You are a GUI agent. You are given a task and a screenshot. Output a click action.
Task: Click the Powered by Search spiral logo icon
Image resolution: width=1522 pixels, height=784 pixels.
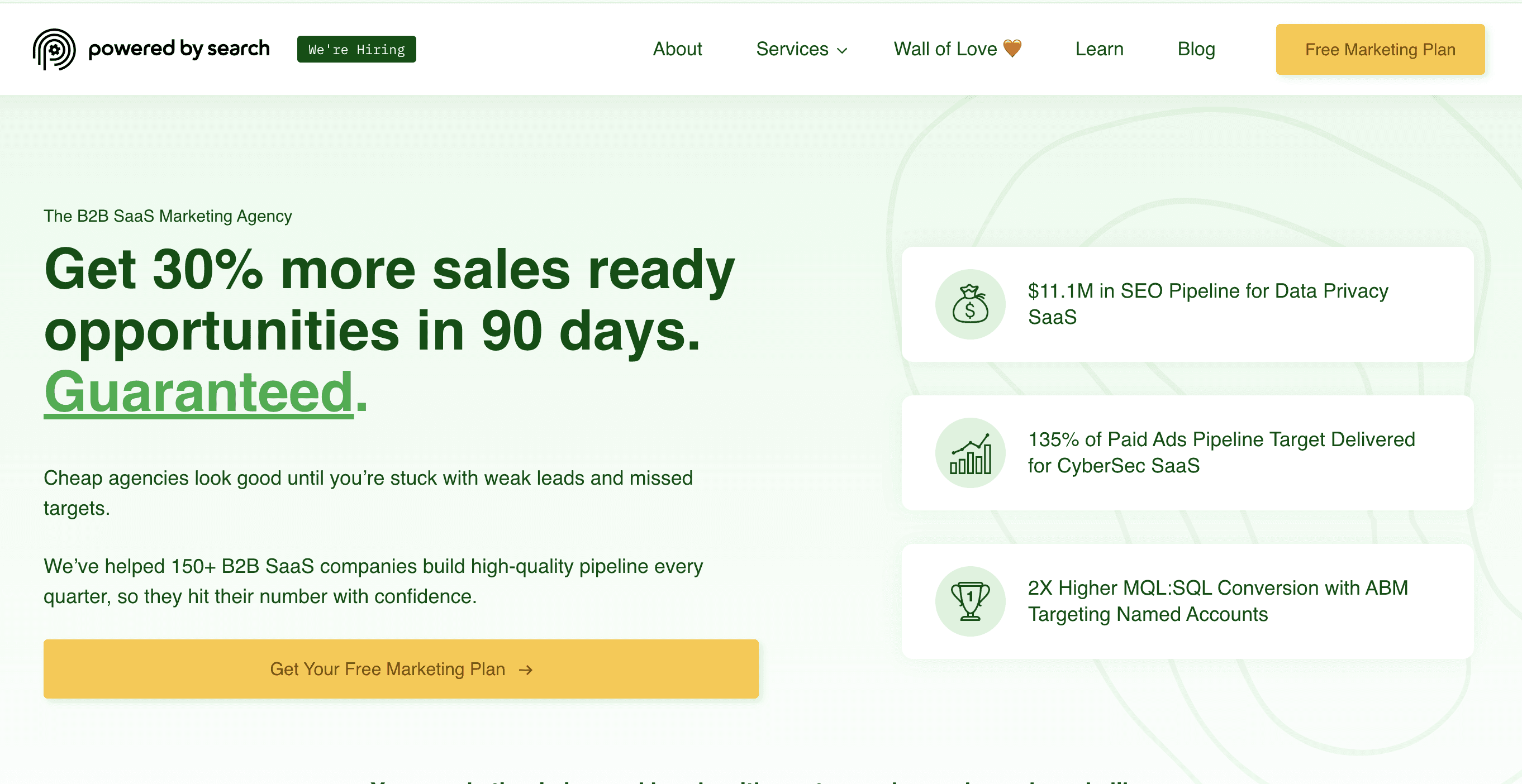click(x=54, y=49)
